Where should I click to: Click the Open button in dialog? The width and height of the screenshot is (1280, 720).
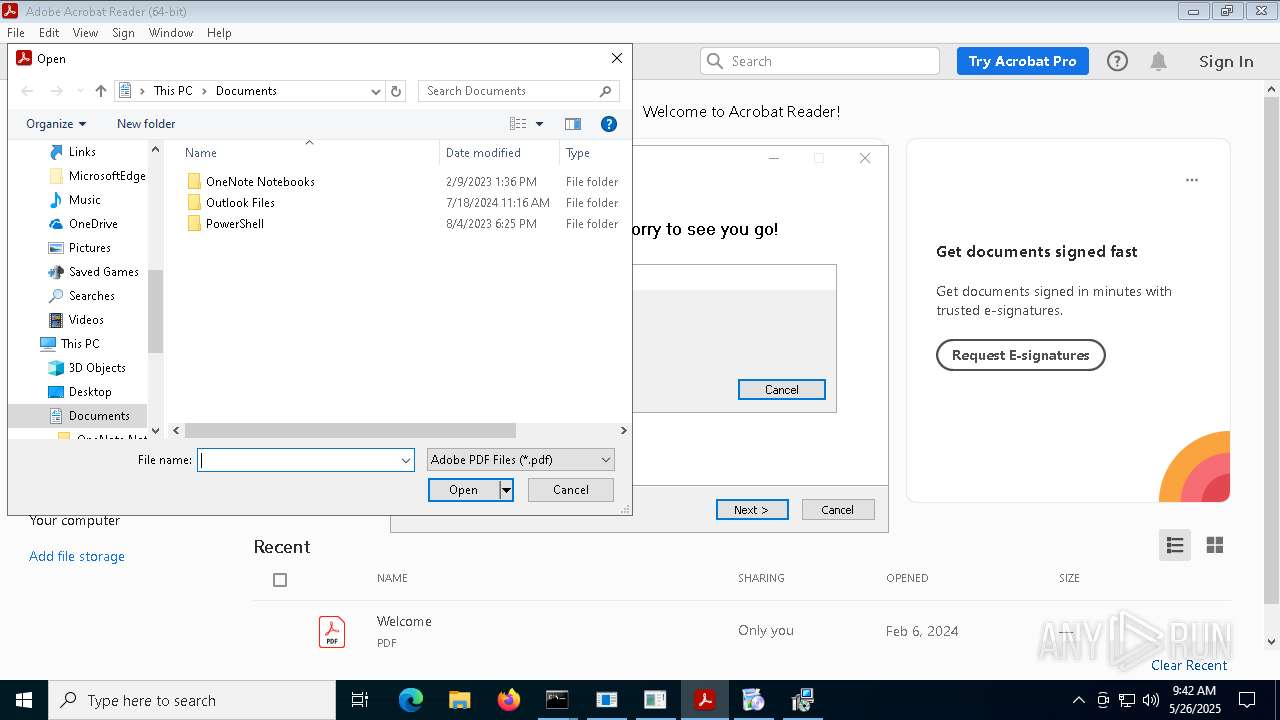coord(463,490)
